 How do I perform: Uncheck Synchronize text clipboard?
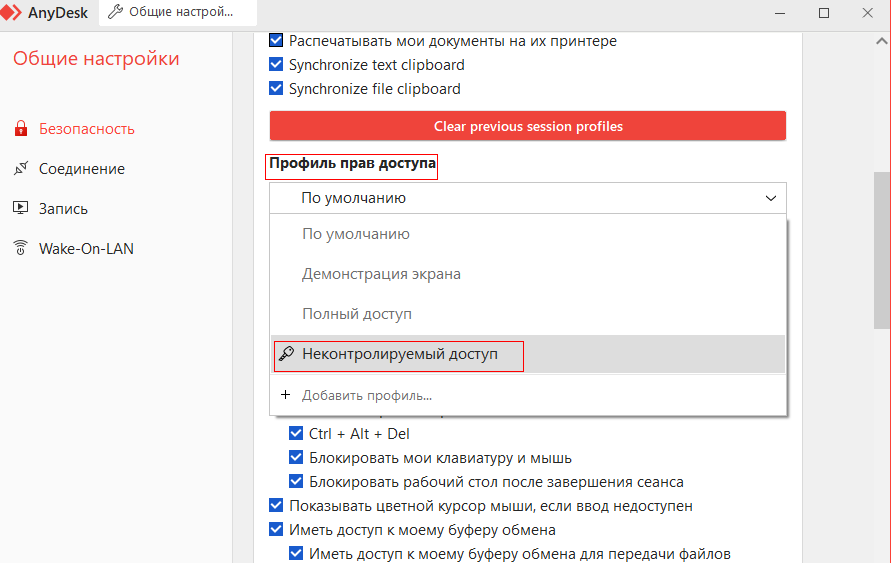pos(277,65)
